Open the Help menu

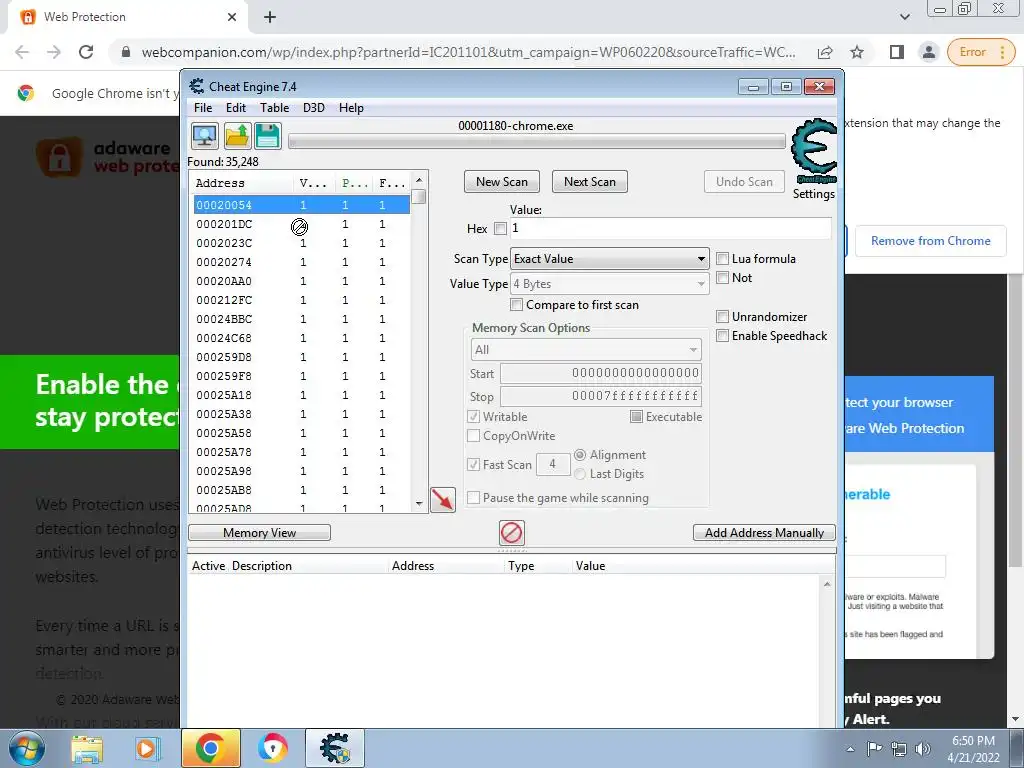pyautogui.click(x=351, y=108)
